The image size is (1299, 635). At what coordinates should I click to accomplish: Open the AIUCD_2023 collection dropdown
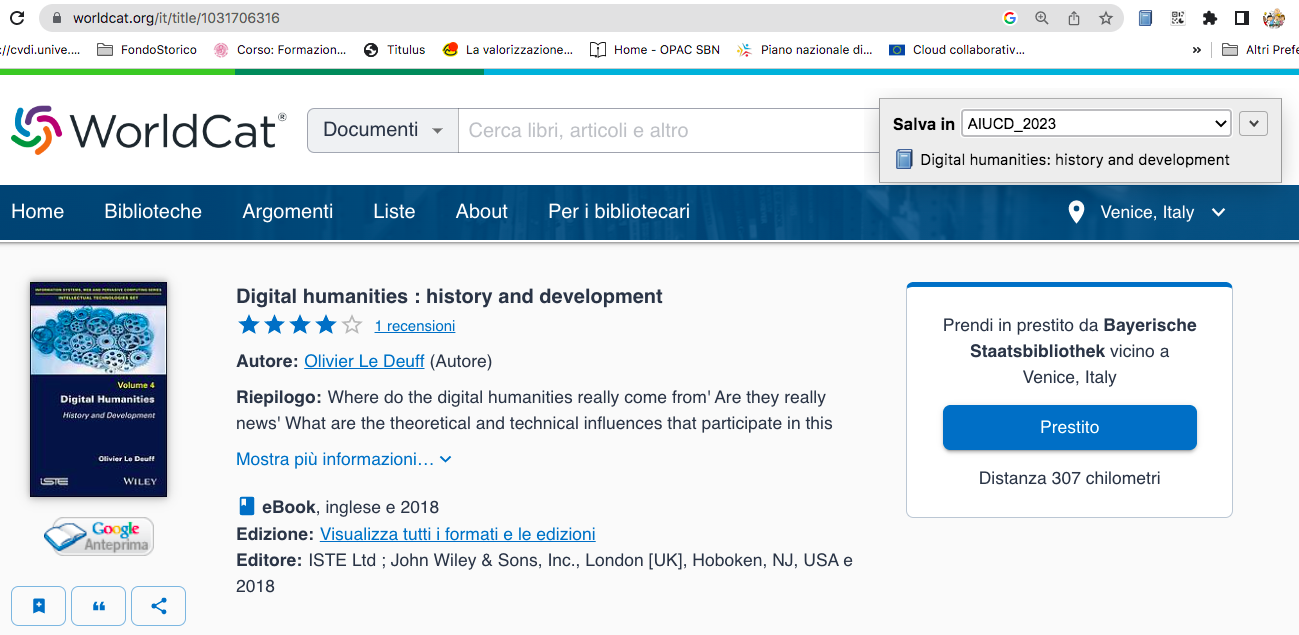(1096, 124)
